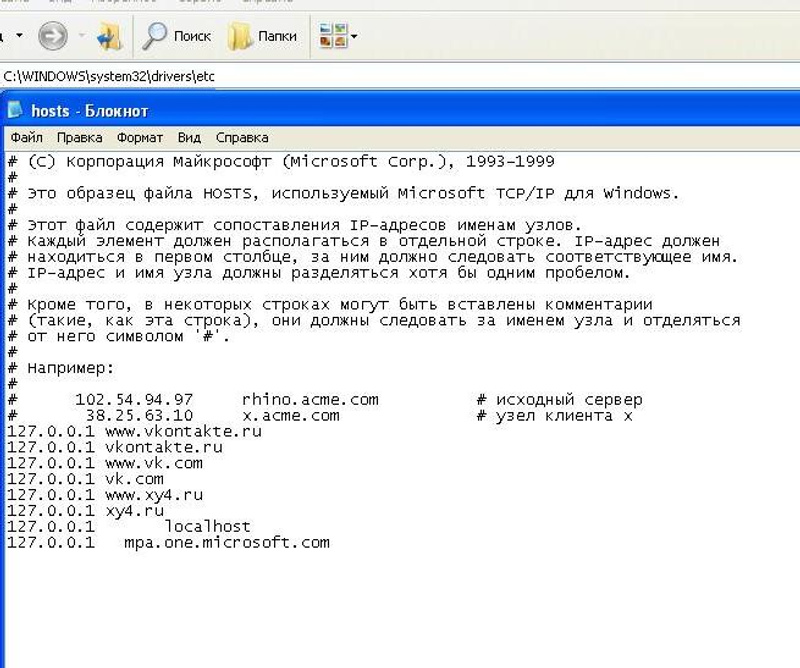This screenshot has width=800, height=668.
Task: Open the Правка menu in Notepad
Action: pos(80,138)
